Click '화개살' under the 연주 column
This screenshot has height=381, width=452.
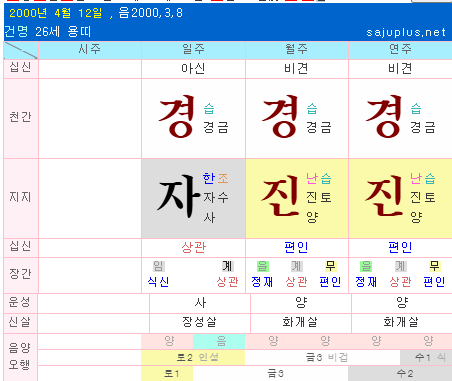pos(401,322)
